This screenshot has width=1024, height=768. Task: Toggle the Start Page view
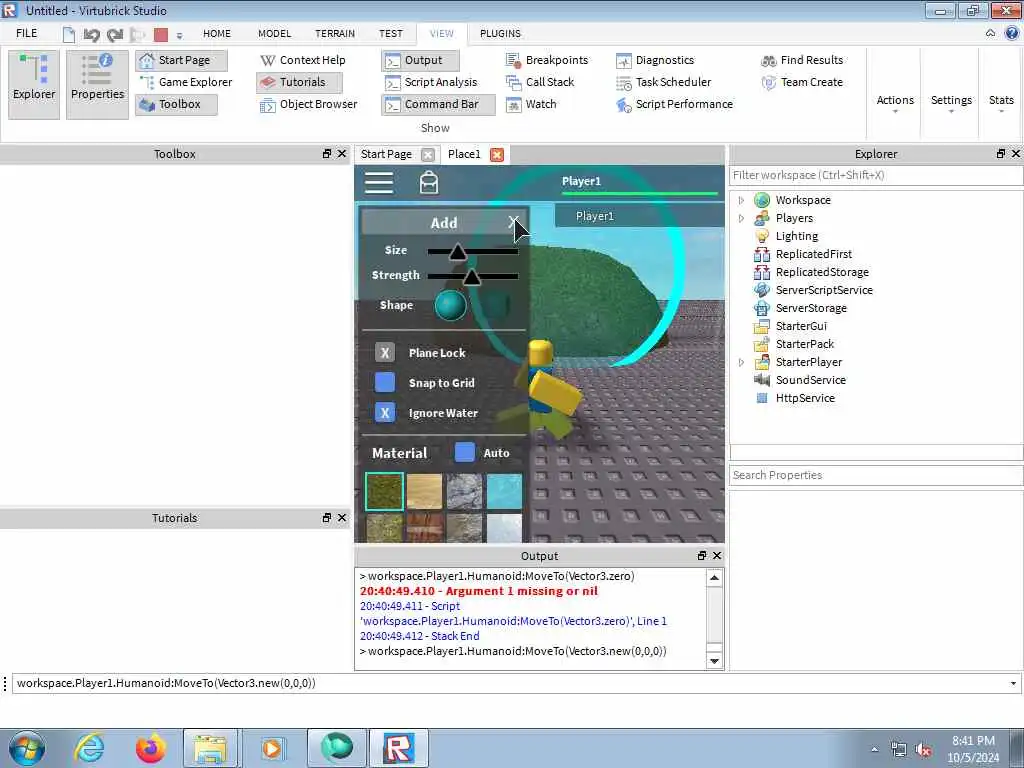tap(182, 60)
